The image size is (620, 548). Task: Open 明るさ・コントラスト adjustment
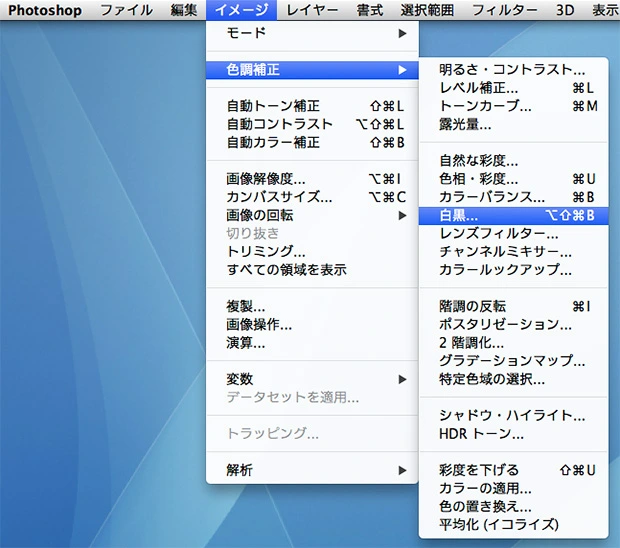click(513, 70)
